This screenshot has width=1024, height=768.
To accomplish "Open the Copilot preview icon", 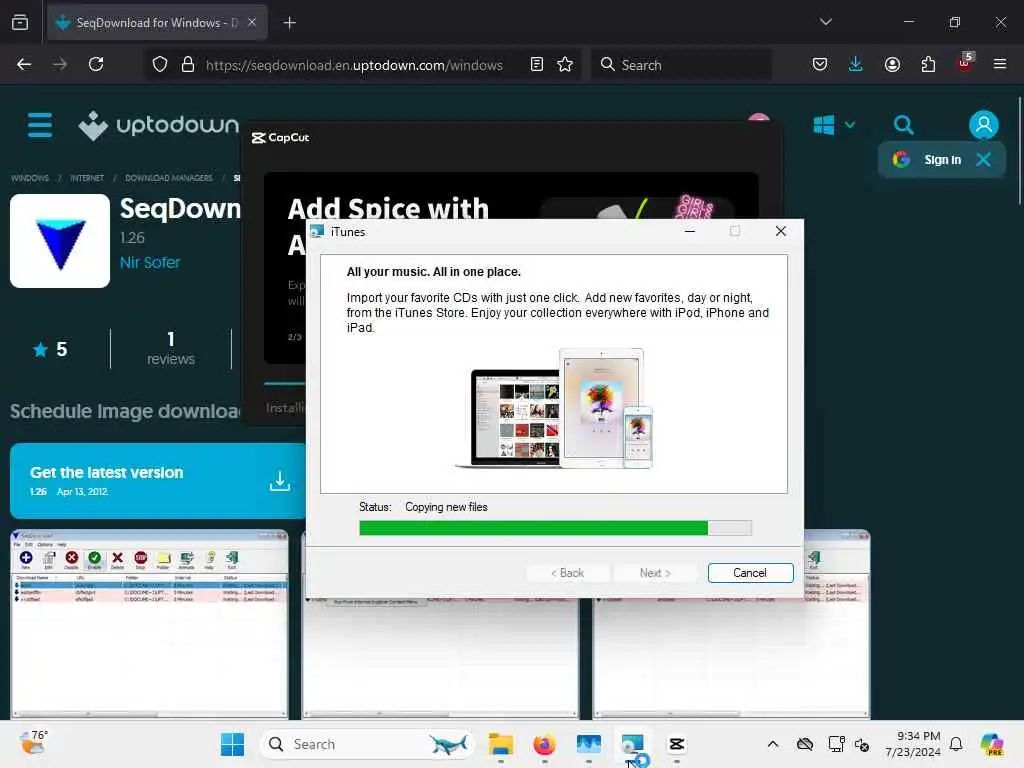I will (992, 744).
